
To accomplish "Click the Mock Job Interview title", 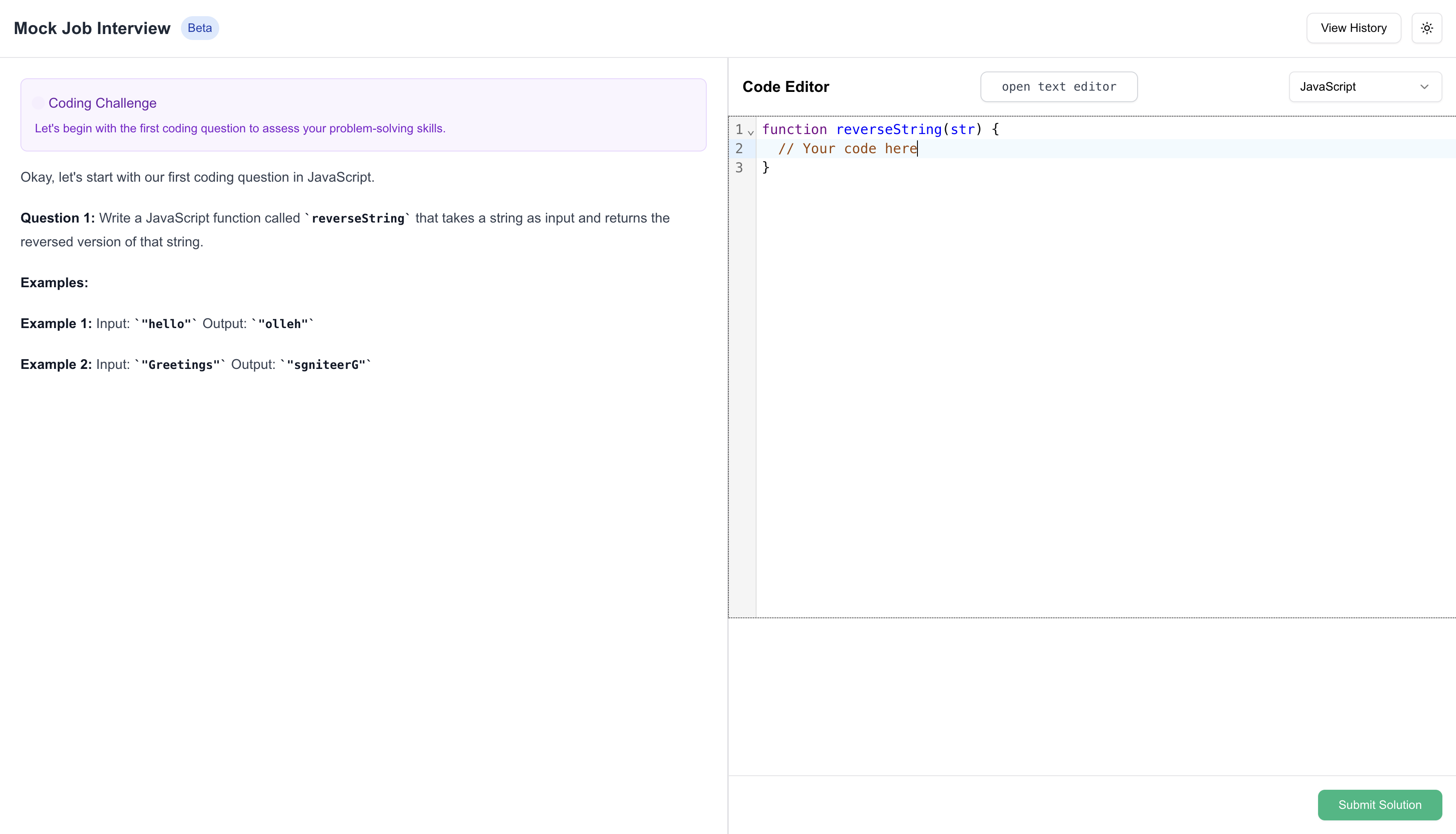I will tap(92, 28).
